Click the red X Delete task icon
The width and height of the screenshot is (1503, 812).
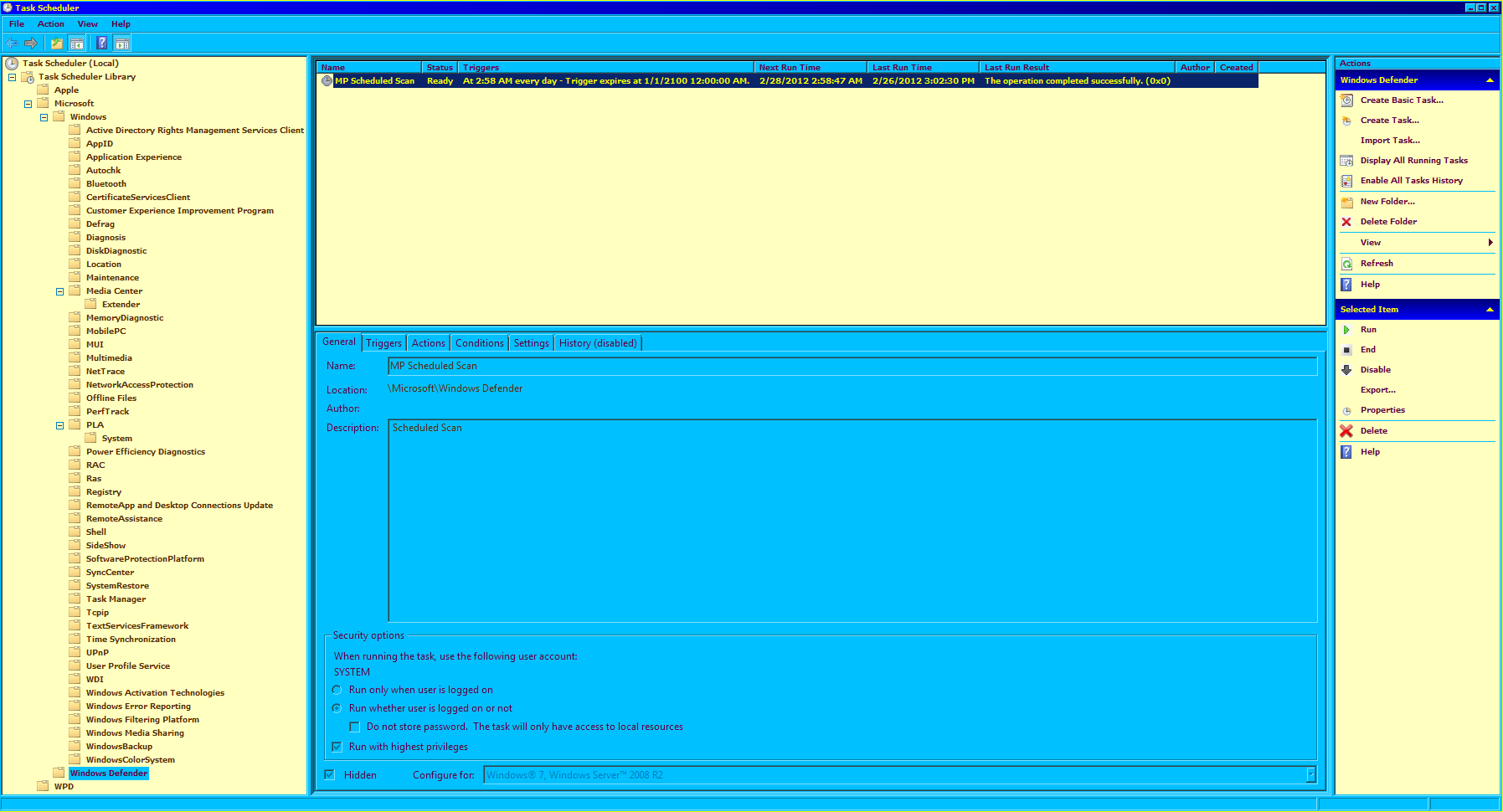click(1346, 431)
